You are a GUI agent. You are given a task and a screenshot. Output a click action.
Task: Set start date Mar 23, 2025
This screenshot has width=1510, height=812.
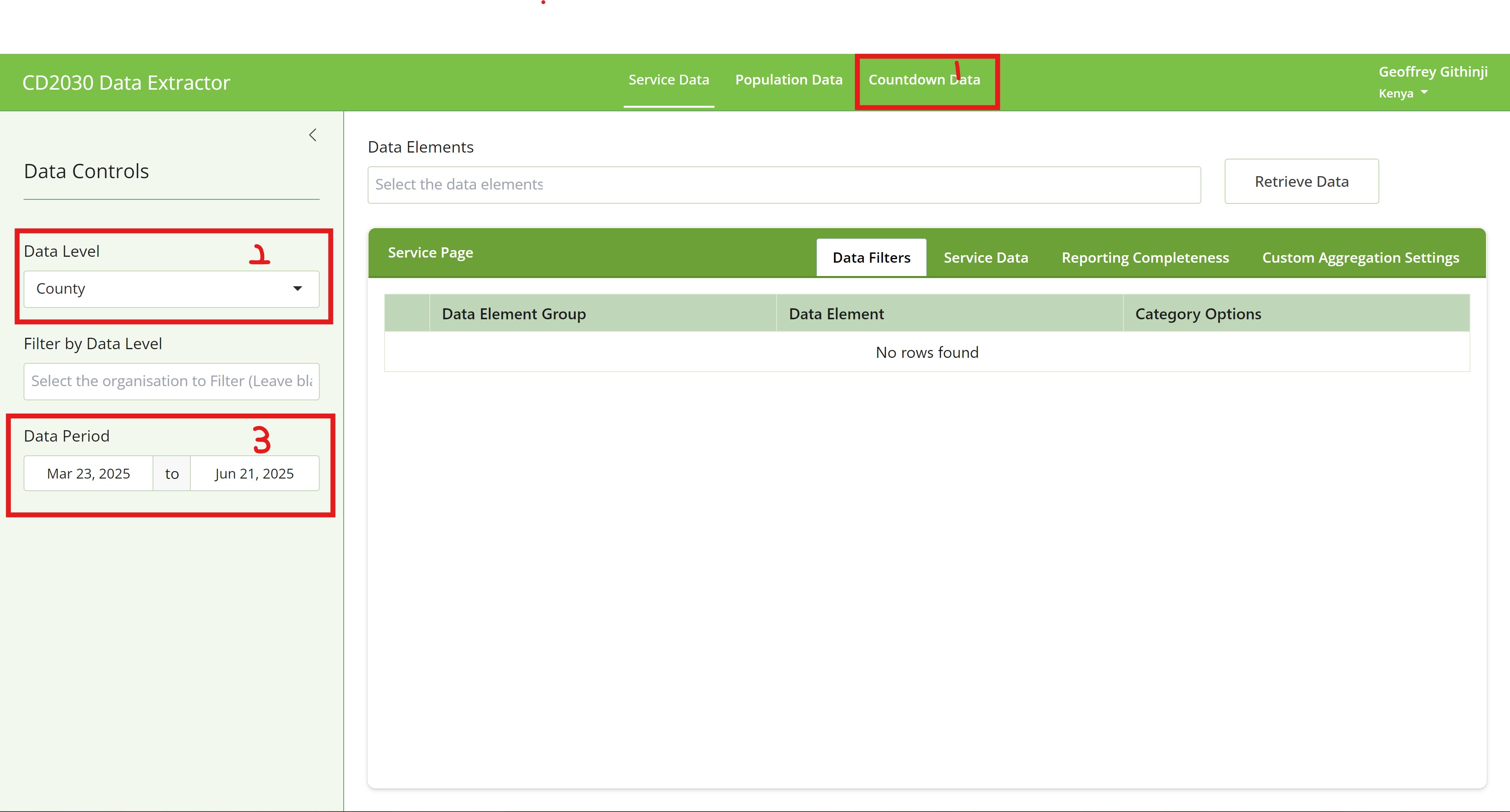click(x=88, y=473)
